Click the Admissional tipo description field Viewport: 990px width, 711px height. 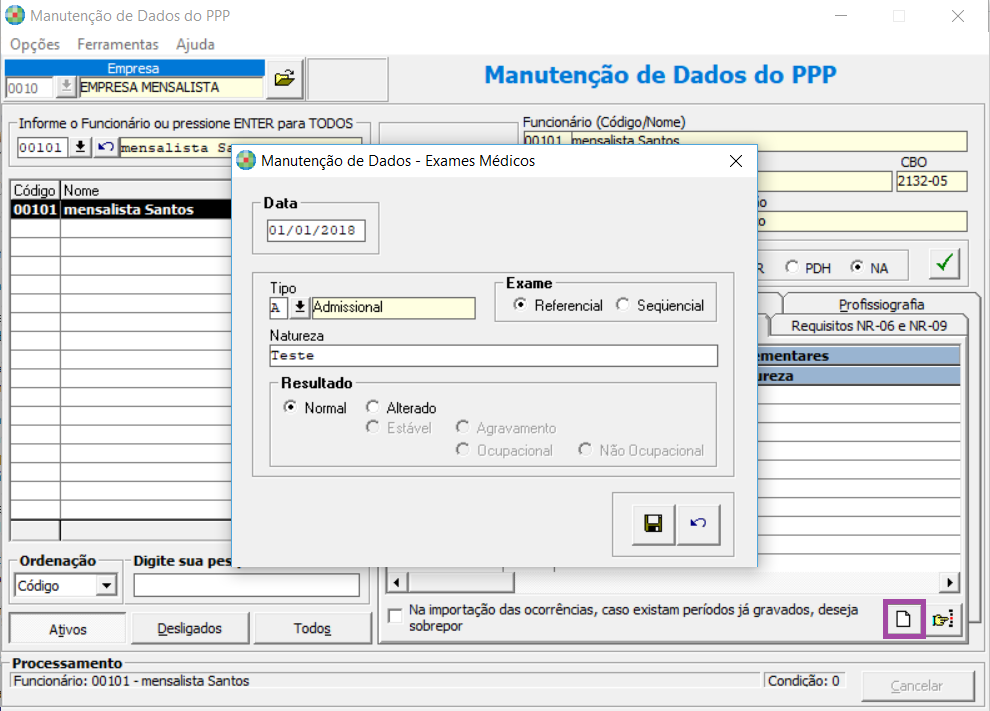[393, 308]
